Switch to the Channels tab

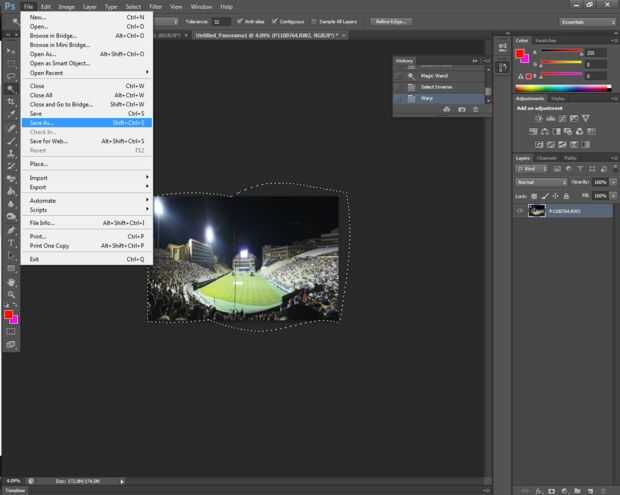[547, 158]
